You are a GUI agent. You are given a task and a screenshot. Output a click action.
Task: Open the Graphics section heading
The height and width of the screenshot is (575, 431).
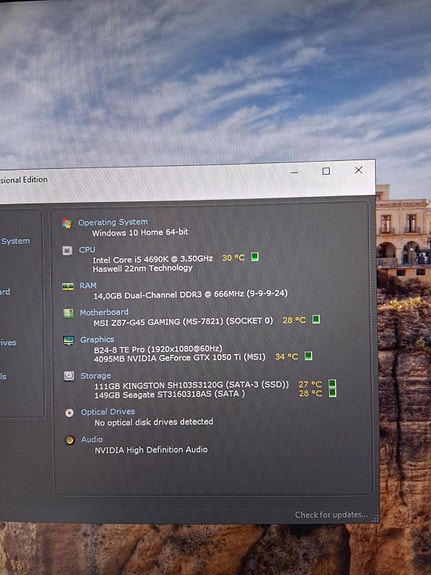[97, 340]
